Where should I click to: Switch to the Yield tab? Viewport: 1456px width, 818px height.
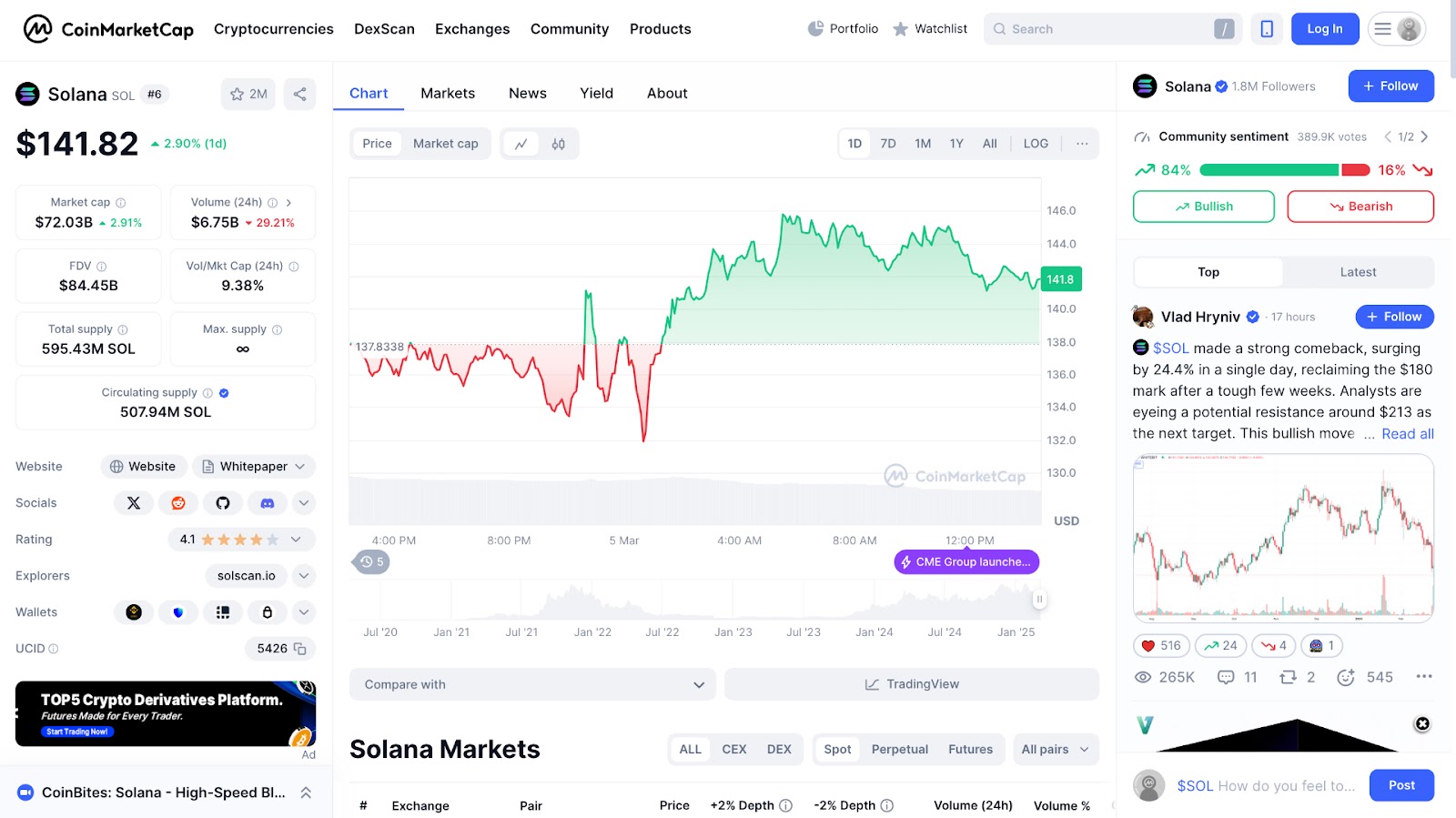pos(597,93)
